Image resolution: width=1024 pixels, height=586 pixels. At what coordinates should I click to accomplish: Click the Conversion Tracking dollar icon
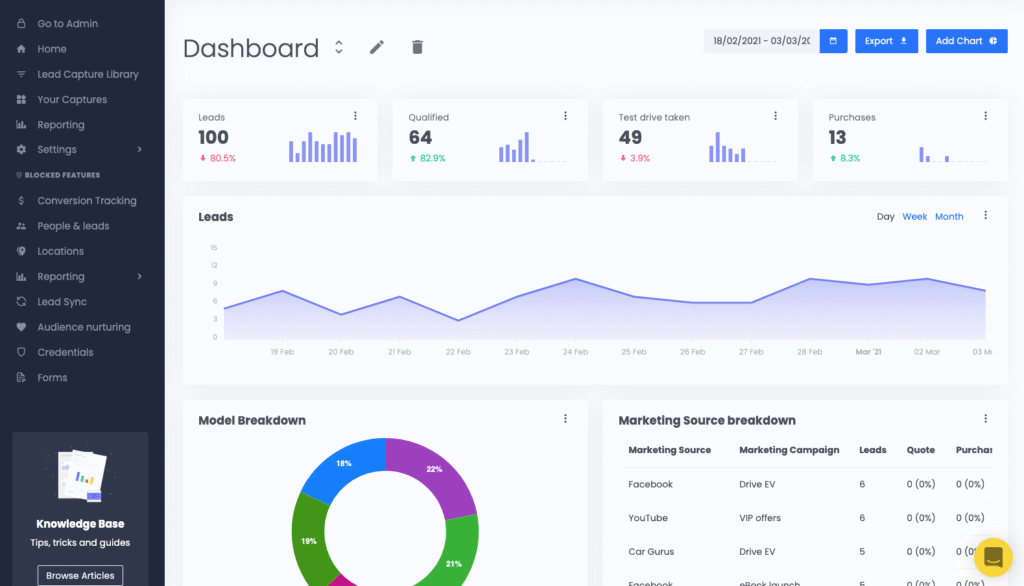pyautogui.click(x=21, y=201)
